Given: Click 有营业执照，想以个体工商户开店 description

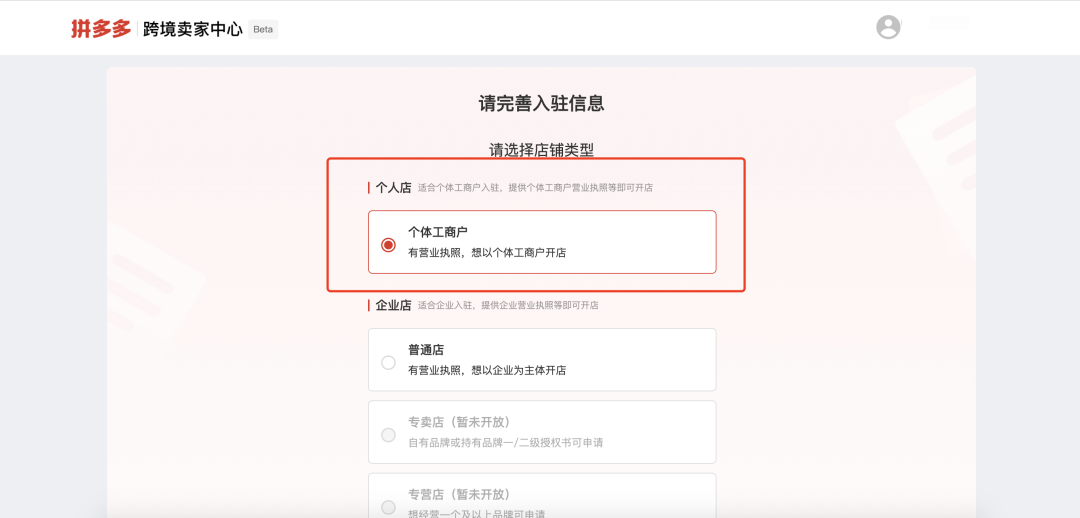Looking at the screenshot, I should 487,253.
